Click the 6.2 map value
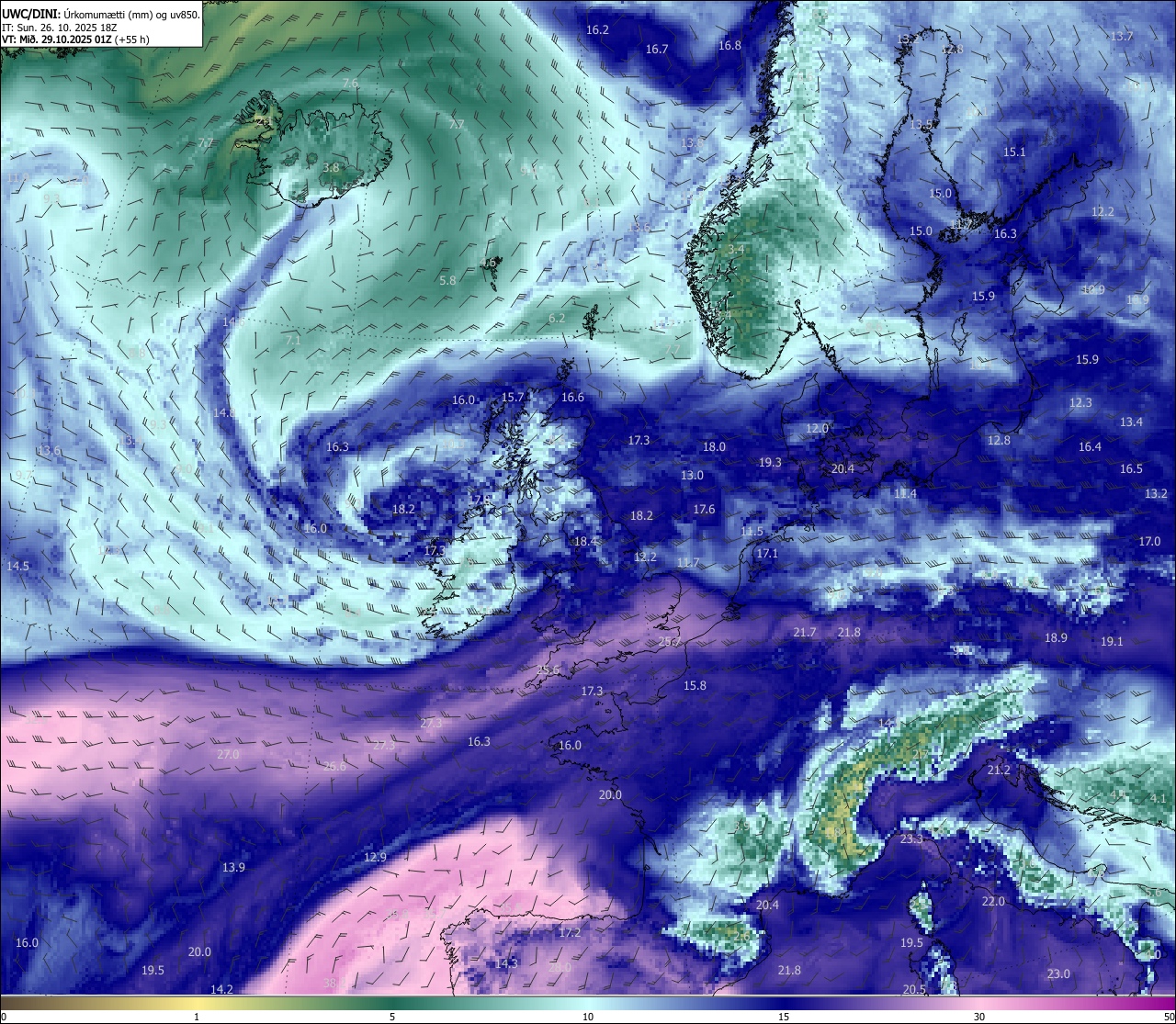 coord(557,319)
